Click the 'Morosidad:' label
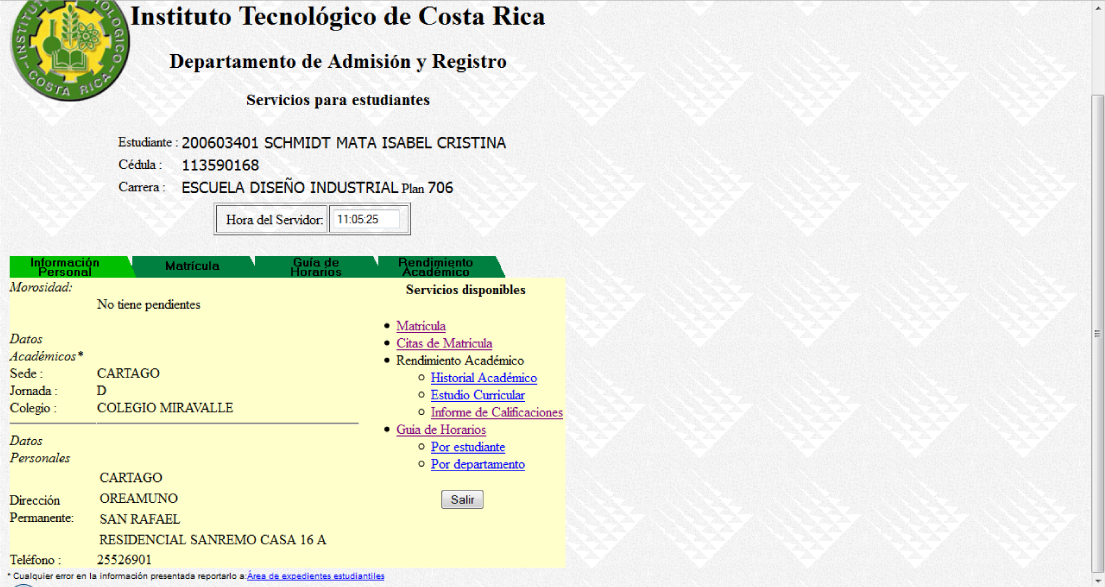The width and height of the screenshot is (1105, 587). 41,288
